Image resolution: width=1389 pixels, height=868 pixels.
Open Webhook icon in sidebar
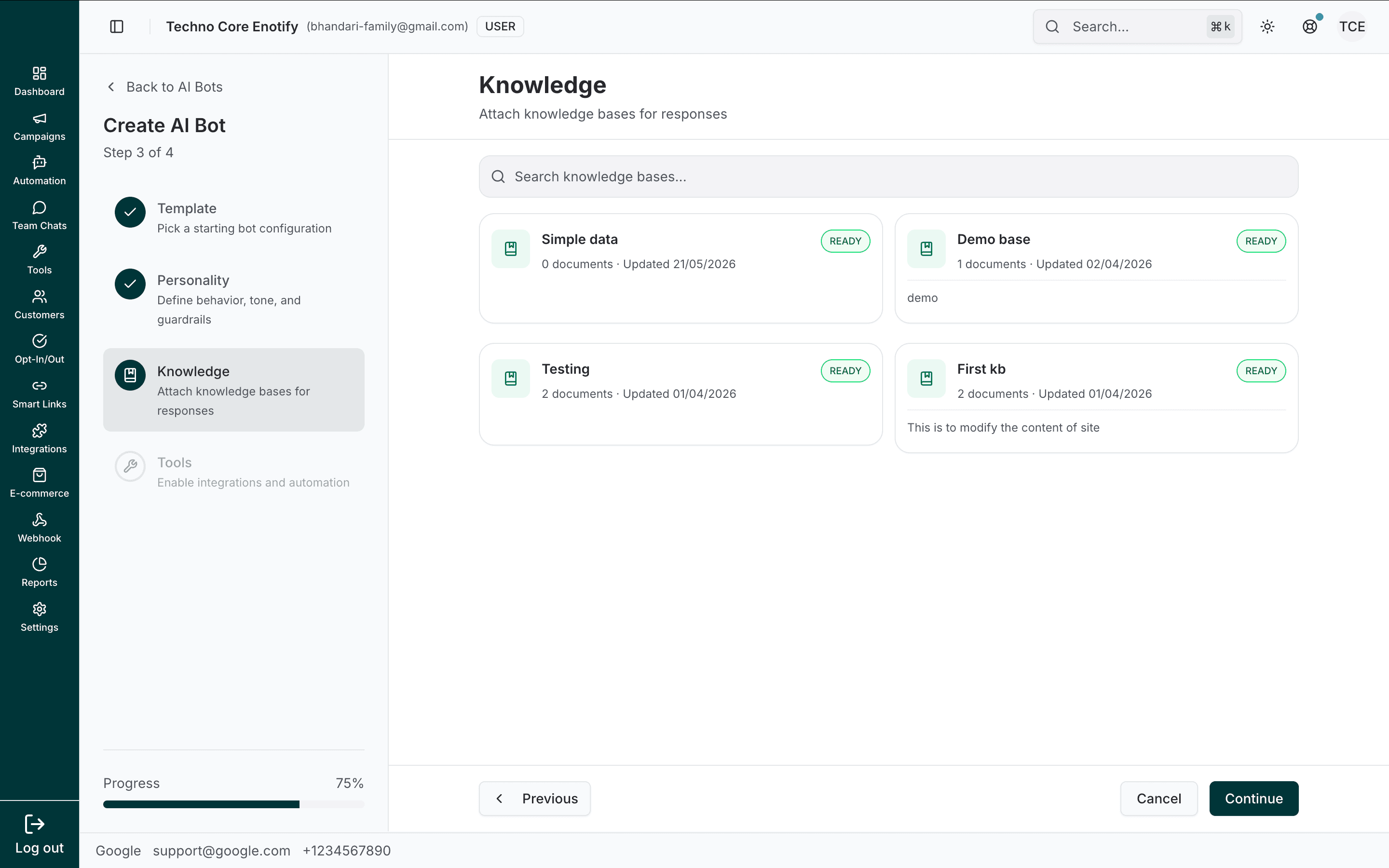tap(39, 519)
